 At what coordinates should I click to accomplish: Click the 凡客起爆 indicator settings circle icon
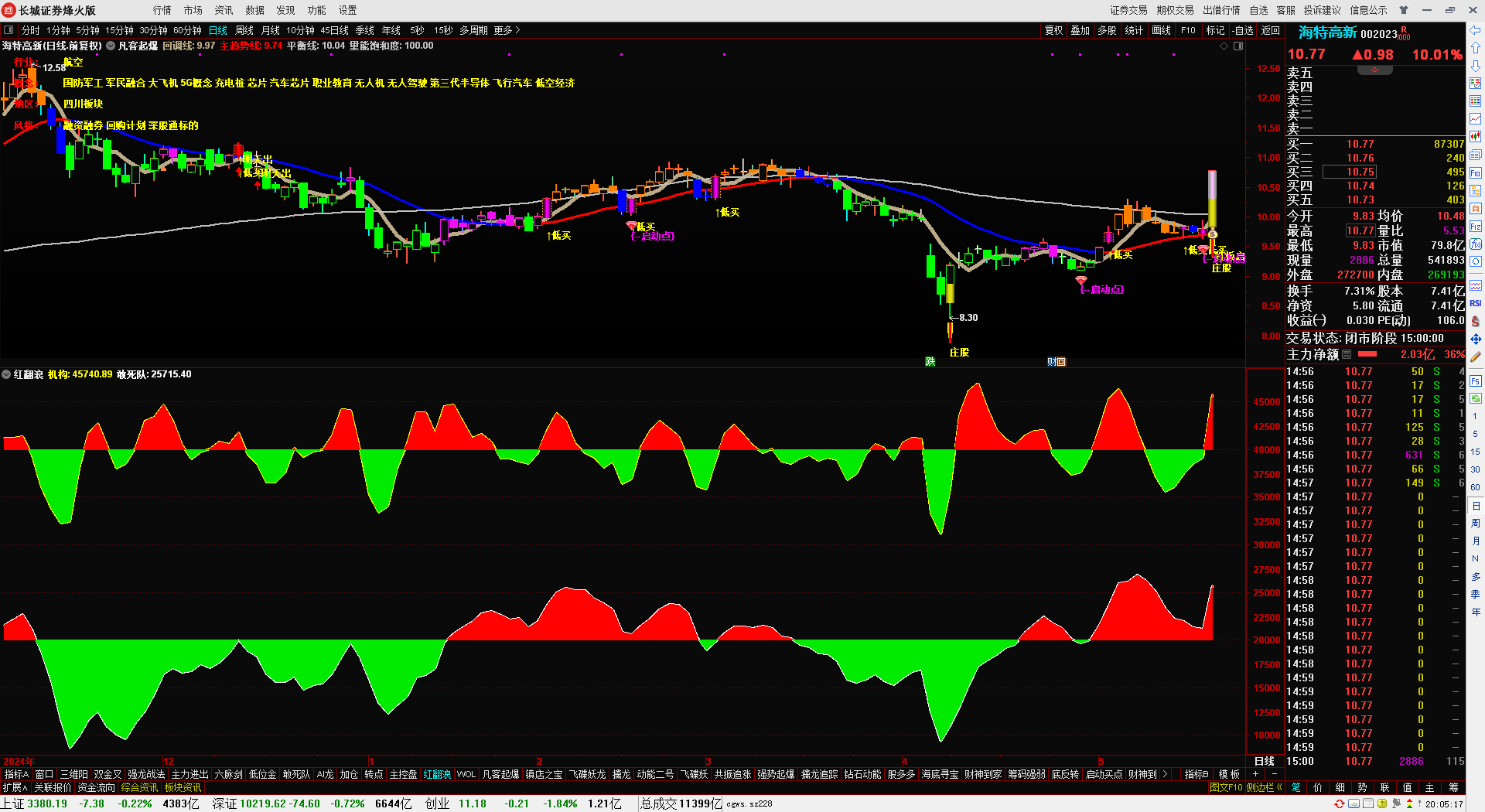tap(111, 46)
